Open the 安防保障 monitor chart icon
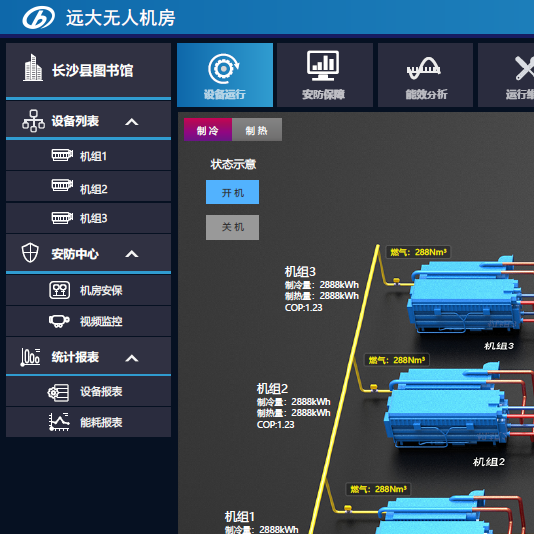This screenshot has height=534, width=534. coord(323,65)
